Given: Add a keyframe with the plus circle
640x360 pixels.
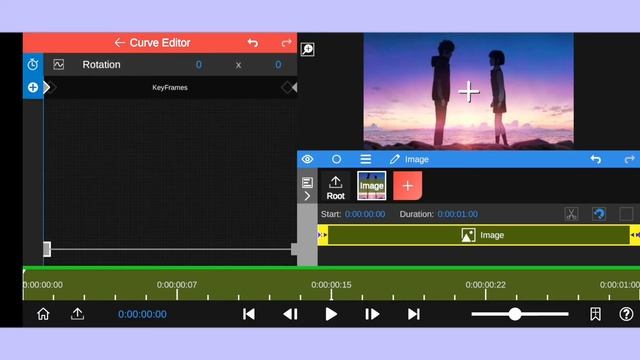Looking at the screenshot, I should tap(33, 87).
